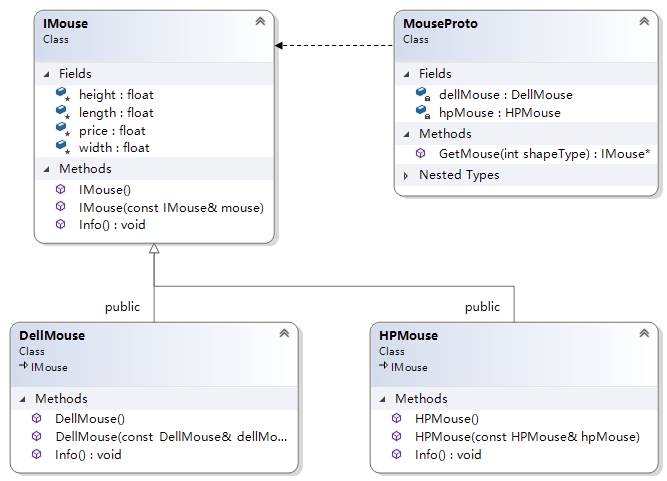This screenshot has height=481, width=667.
Task: Click the GetMouse method icon
Action: [421, 153]
